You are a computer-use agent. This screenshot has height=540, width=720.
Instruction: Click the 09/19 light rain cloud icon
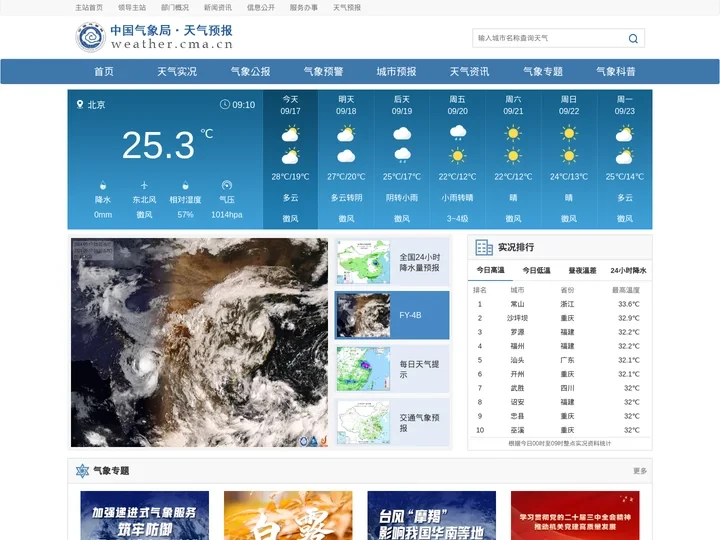click(402, 155)
